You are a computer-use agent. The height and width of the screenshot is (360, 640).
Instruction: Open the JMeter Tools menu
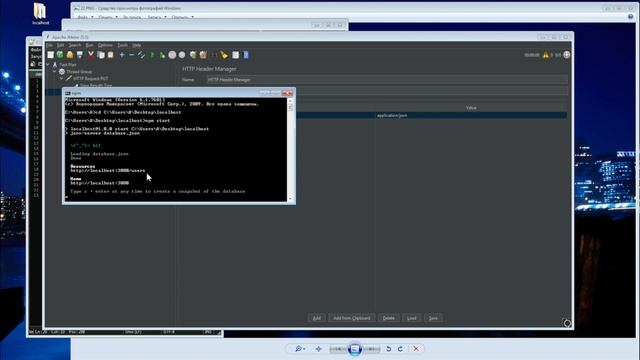(x=122, y=45)
